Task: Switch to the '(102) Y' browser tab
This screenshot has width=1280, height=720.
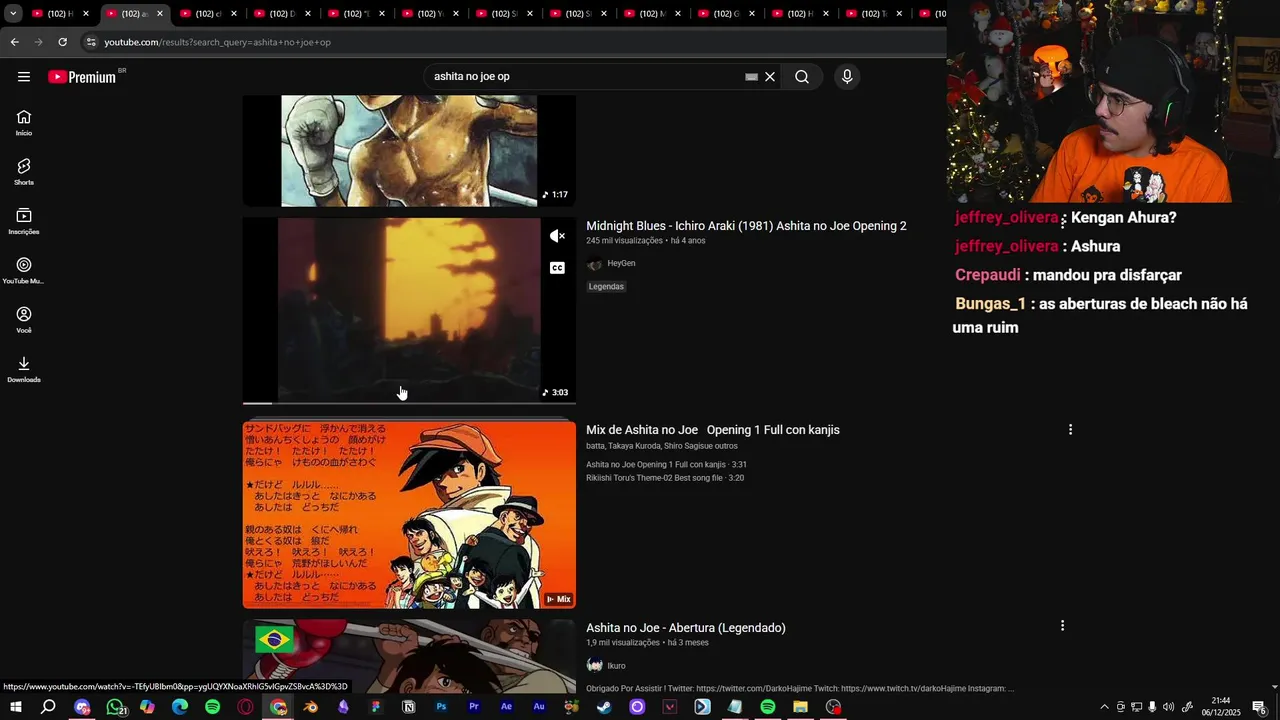Action: (x=429, y=14)
